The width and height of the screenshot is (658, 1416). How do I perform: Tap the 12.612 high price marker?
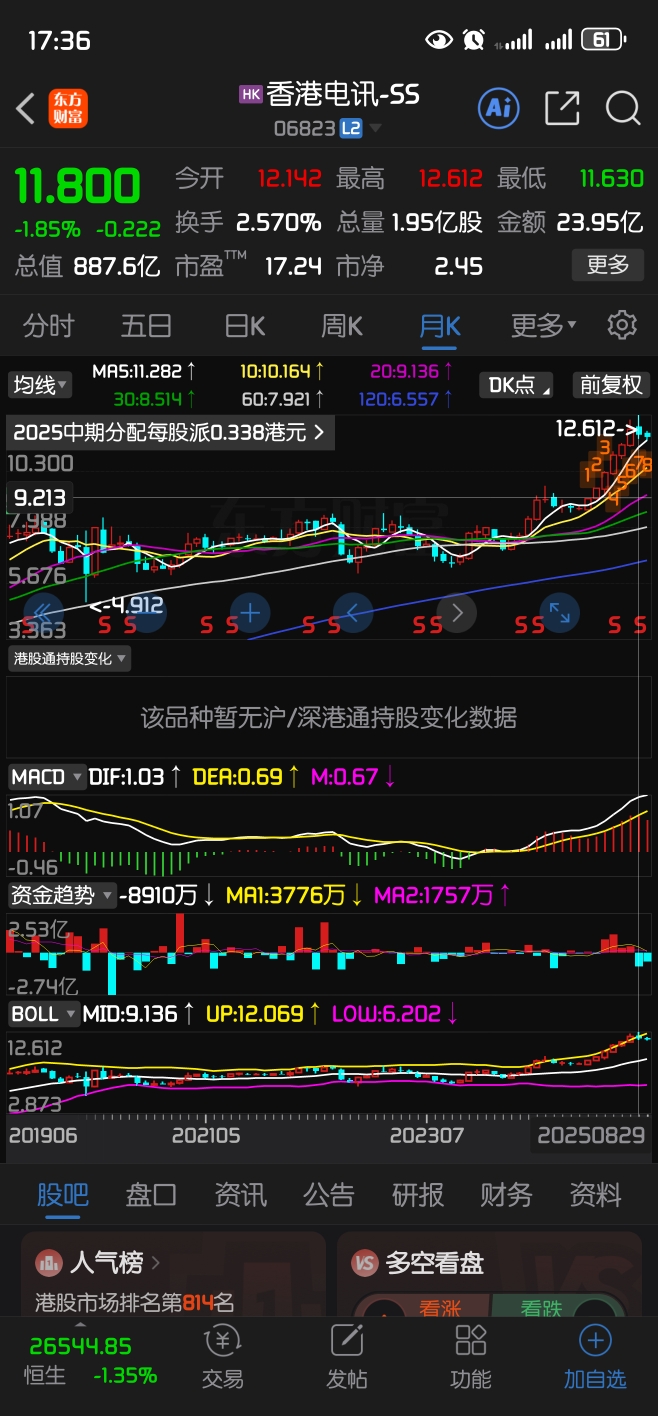click(595, 430)
